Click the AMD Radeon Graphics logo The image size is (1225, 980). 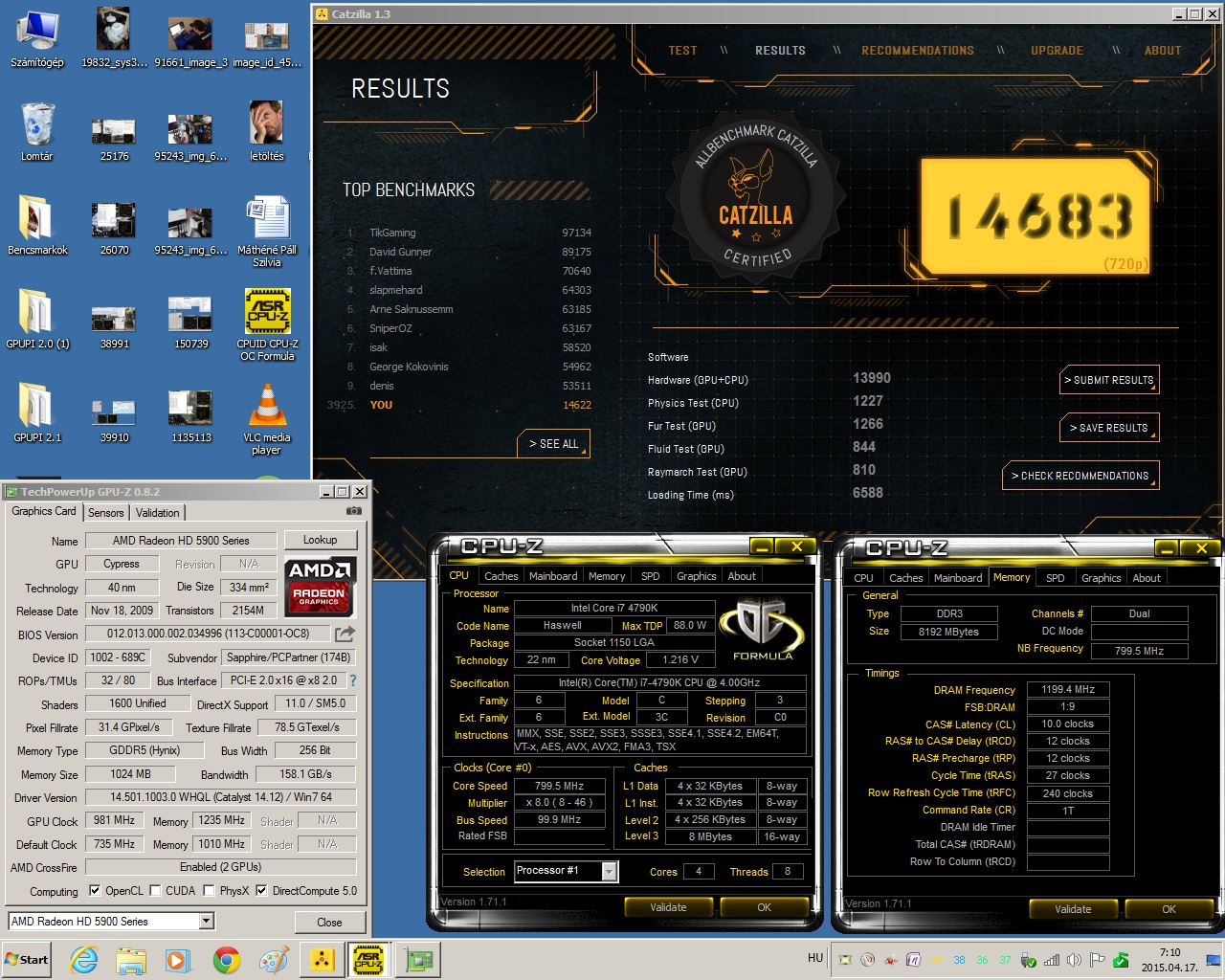click(321, 587)
